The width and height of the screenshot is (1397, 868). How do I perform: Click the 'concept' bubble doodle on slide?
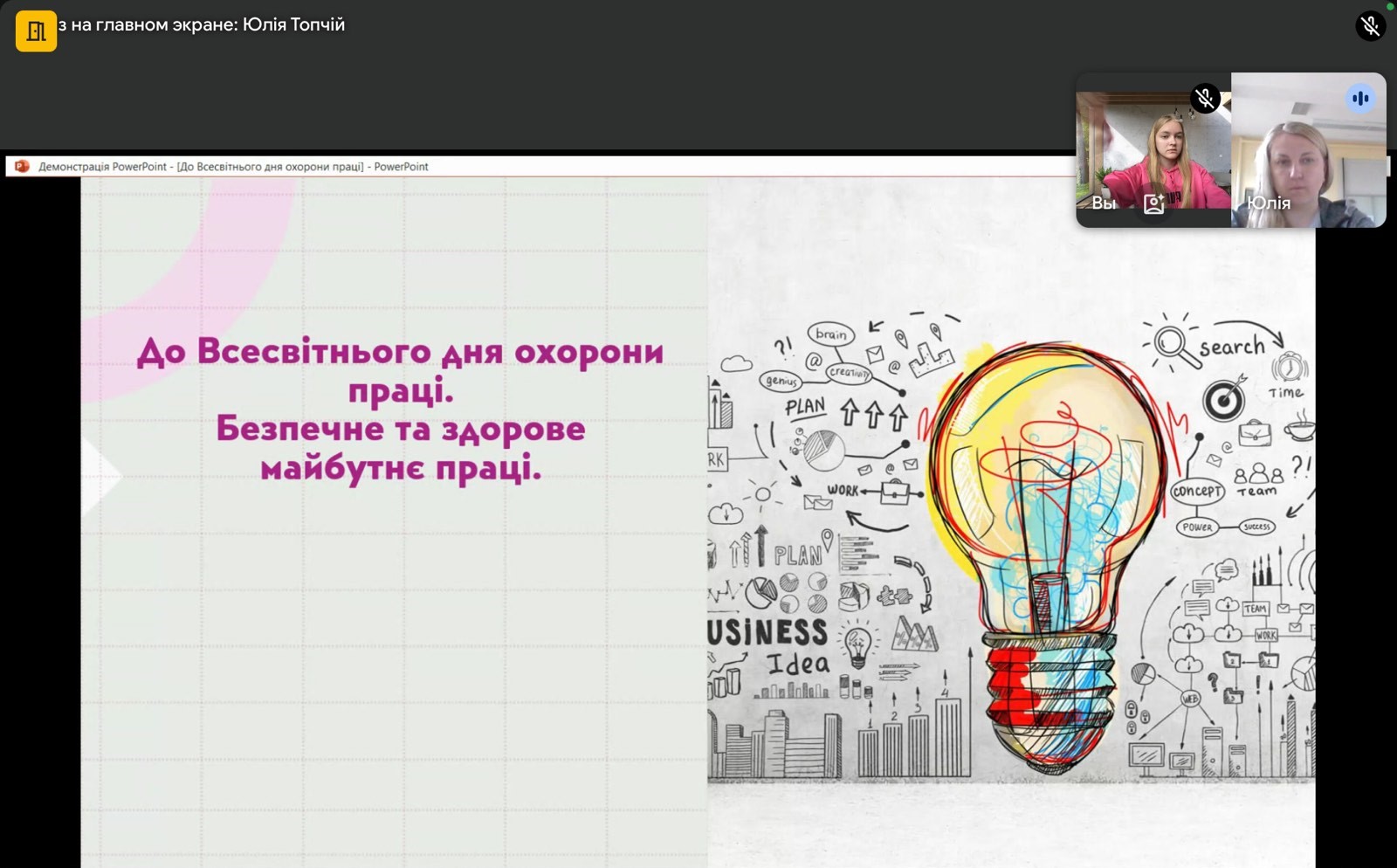1196,492
